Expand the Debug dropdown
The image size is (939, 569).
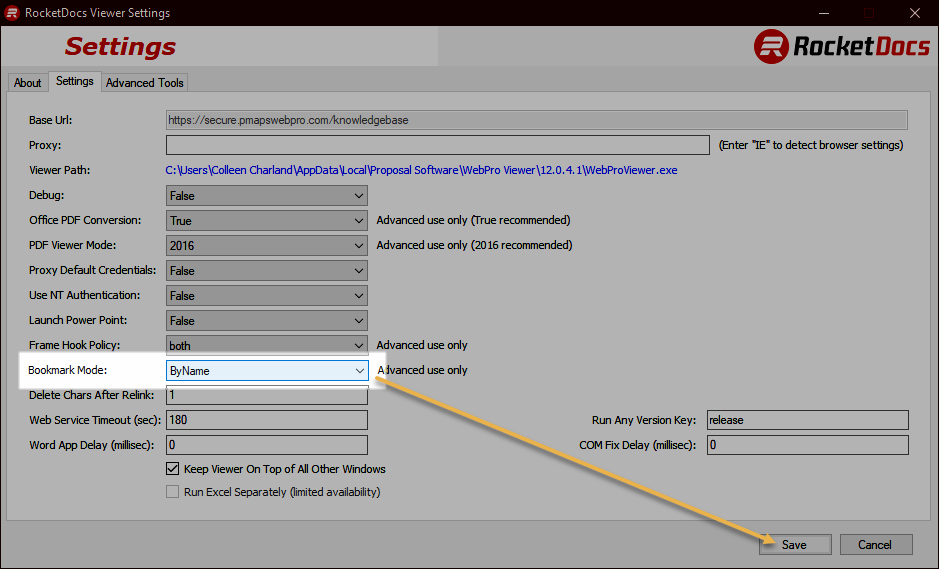266,195
